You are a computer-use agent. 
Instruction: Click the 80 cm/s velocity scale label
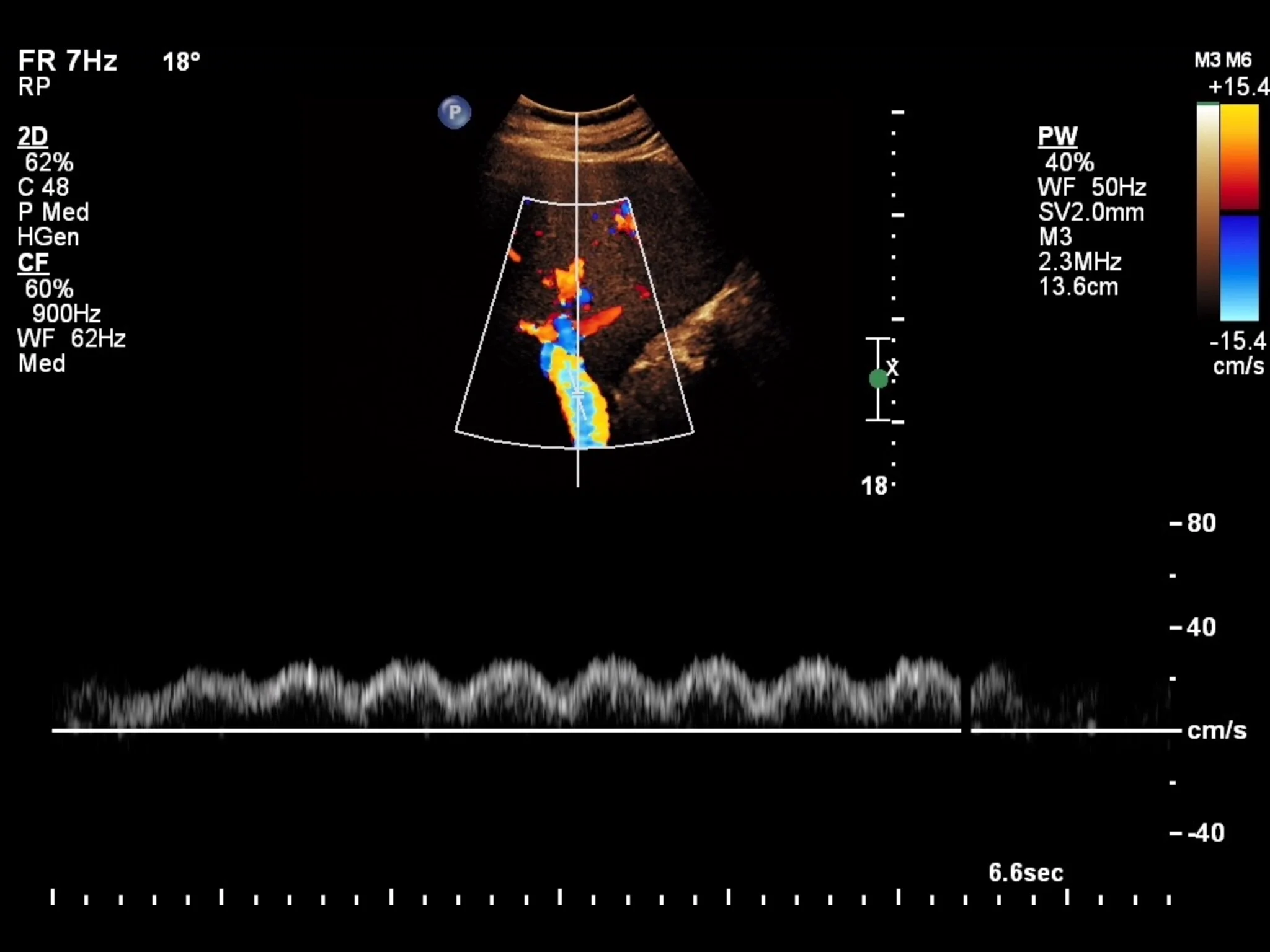click(1201, 523)
